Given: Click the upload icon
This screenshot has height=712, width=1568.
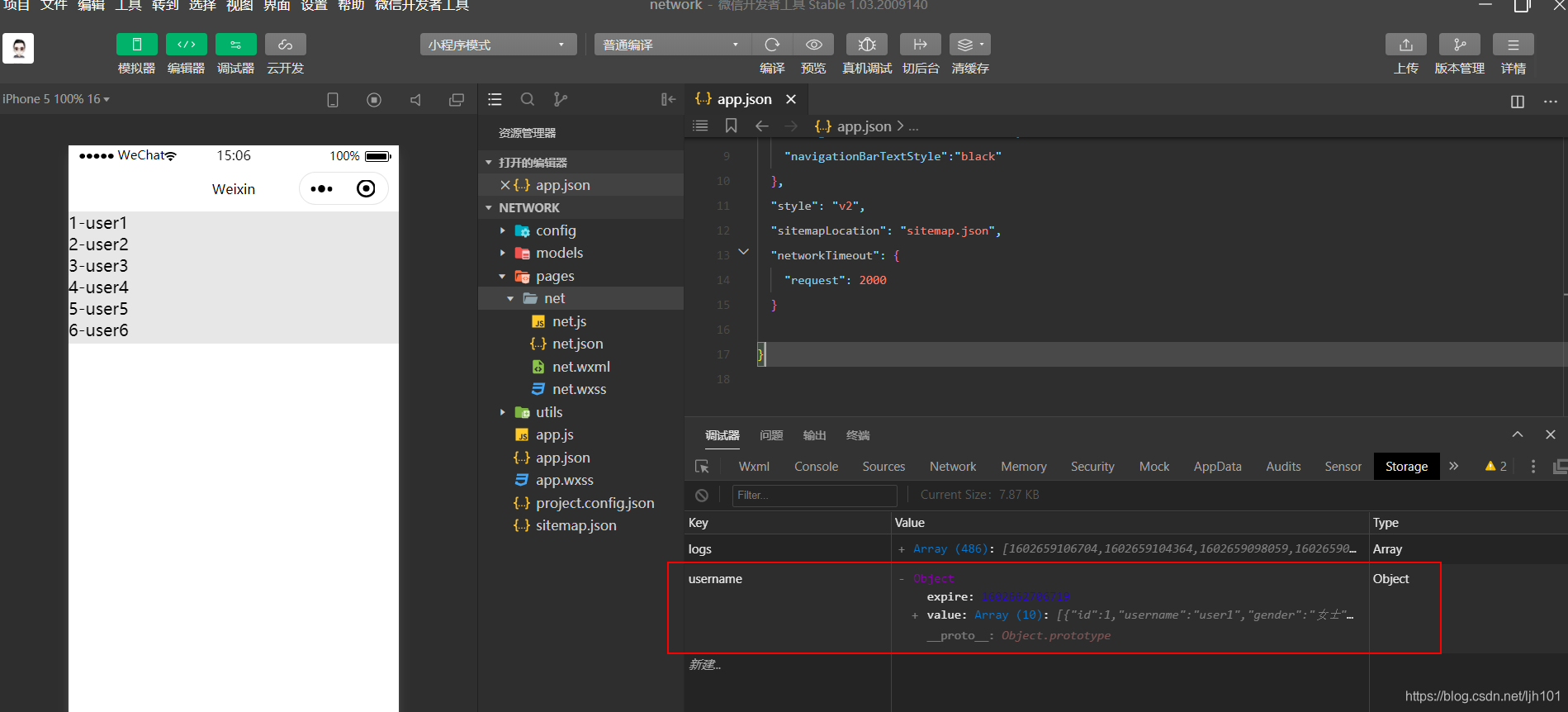Looking at the screenshot, I should click(x=1406, y=44).
